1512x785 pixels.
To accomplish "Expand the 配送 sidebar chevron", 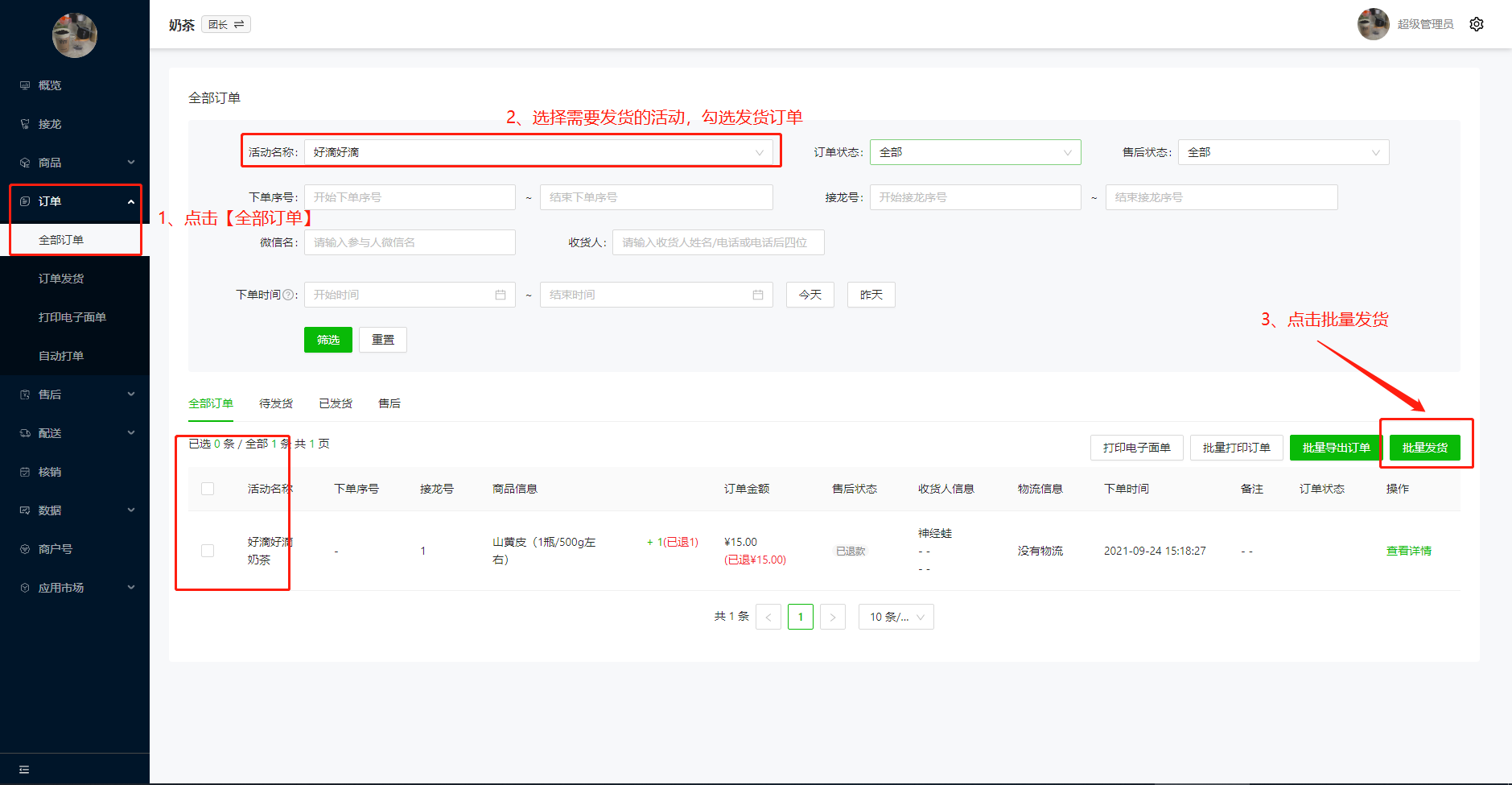I will point(131,433).
